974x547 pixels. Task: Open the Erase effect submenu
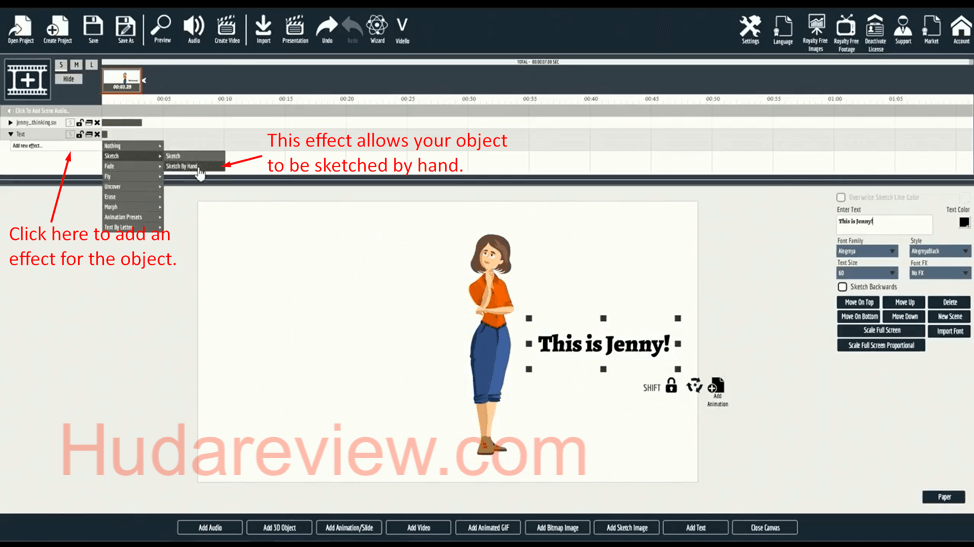133,197
